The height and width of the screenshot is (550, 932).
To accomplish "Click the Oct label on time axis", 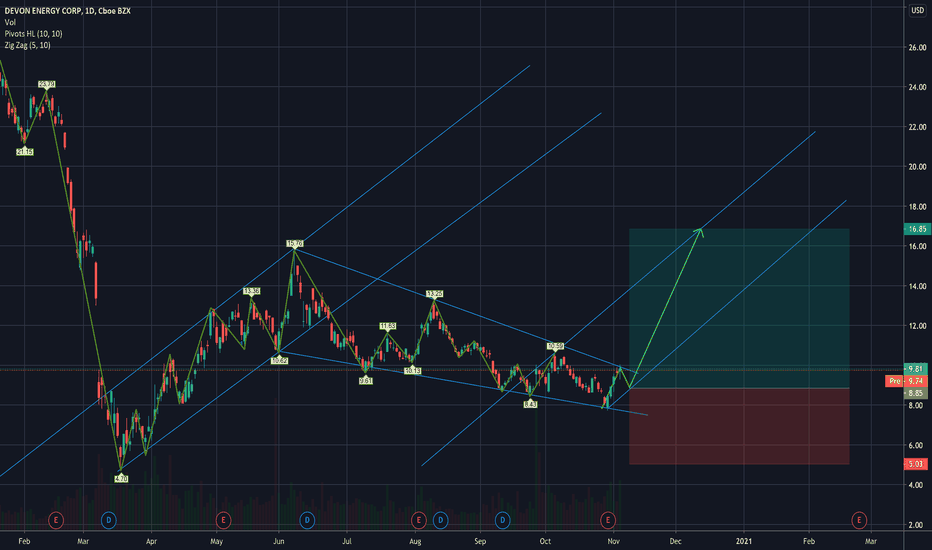I will (545, 541).
